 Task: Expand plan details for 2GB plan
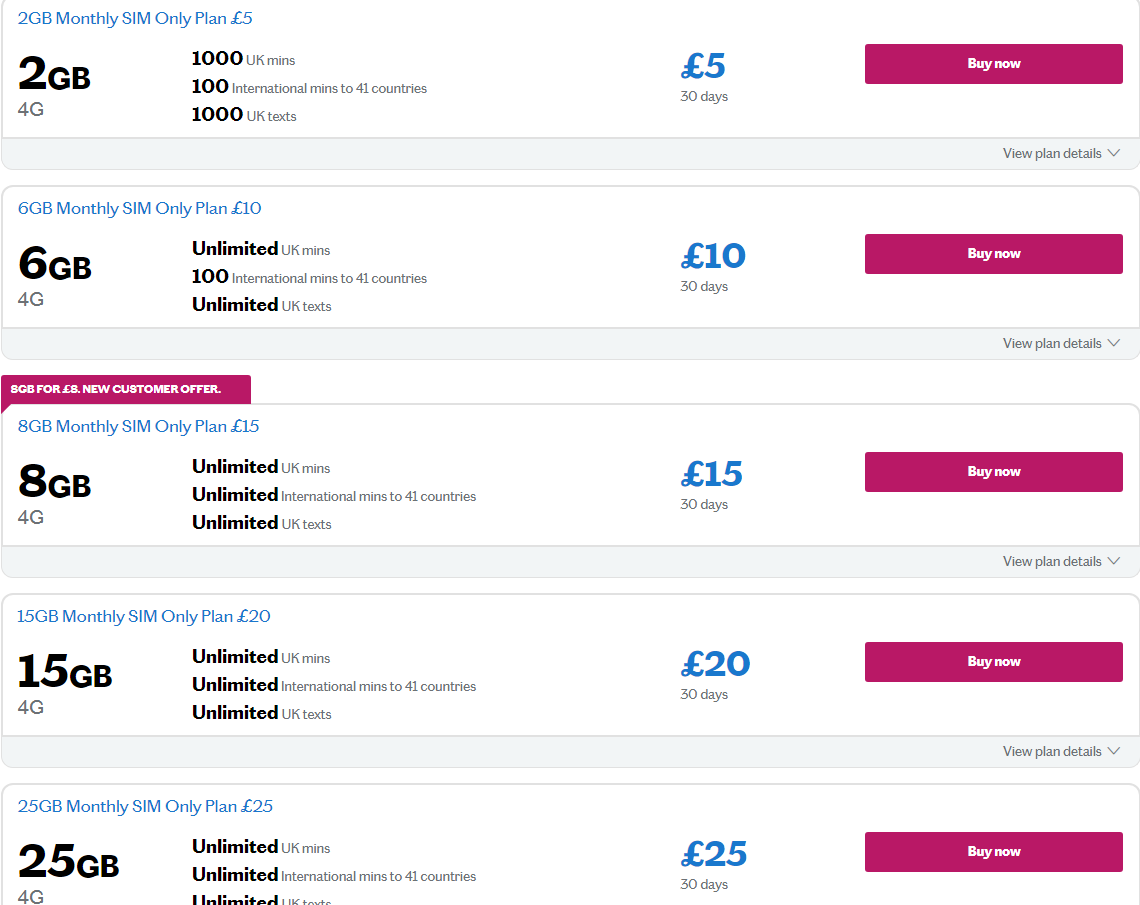tap(1052, 154)
